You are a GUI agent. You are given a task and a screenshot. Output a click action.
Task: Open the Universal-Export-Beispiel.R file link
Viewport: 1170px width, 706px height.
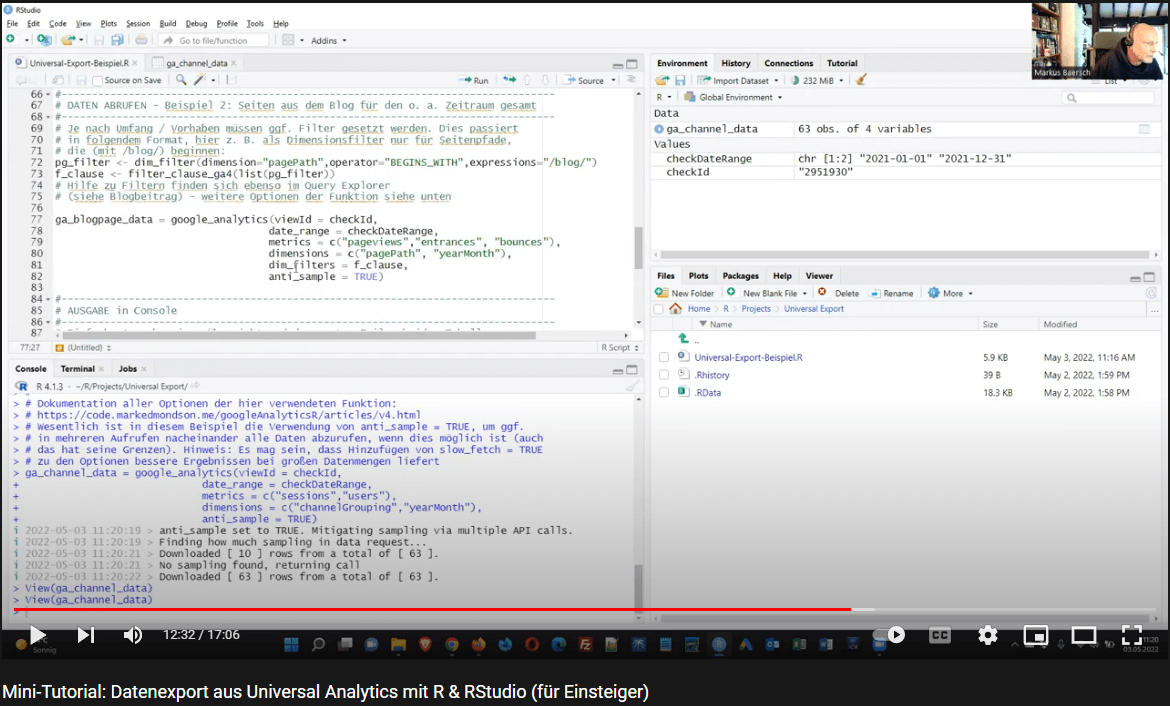pyautogui.click(x=748, y=357)
